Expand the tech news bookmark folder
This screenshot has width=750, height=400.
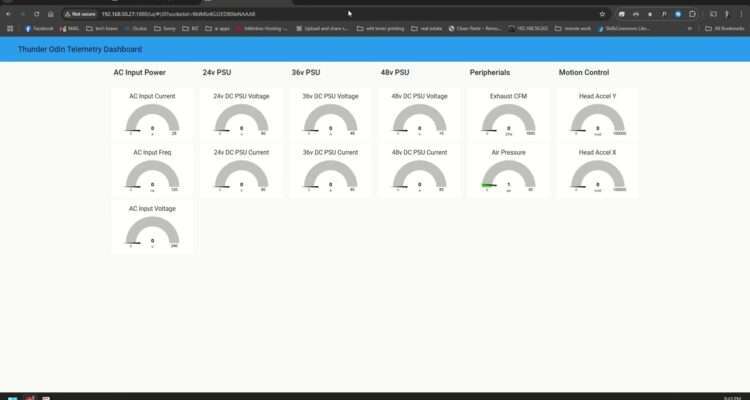(x=104, y=28)
